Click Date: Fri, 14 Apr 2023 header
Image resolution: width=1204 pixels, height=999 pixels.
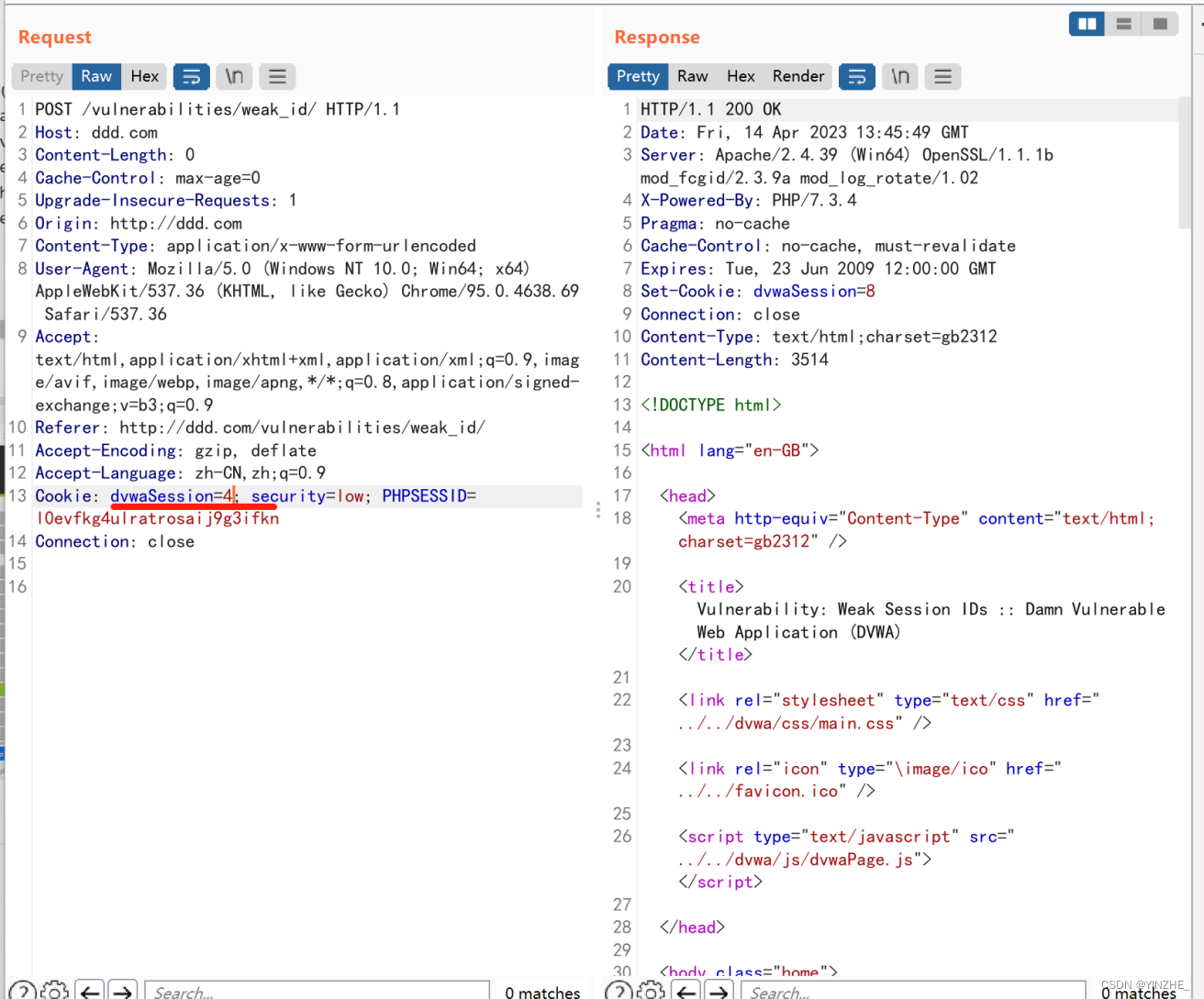805,132
